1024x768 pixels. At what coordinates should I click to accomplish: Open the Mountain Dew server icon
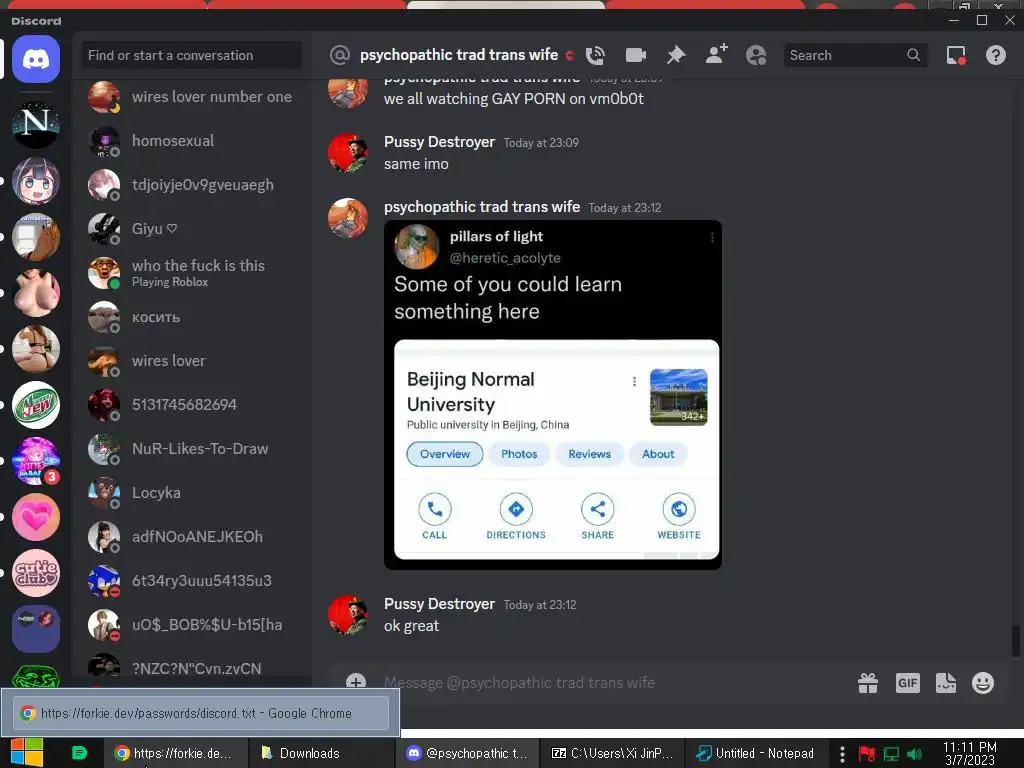point(36,405)
